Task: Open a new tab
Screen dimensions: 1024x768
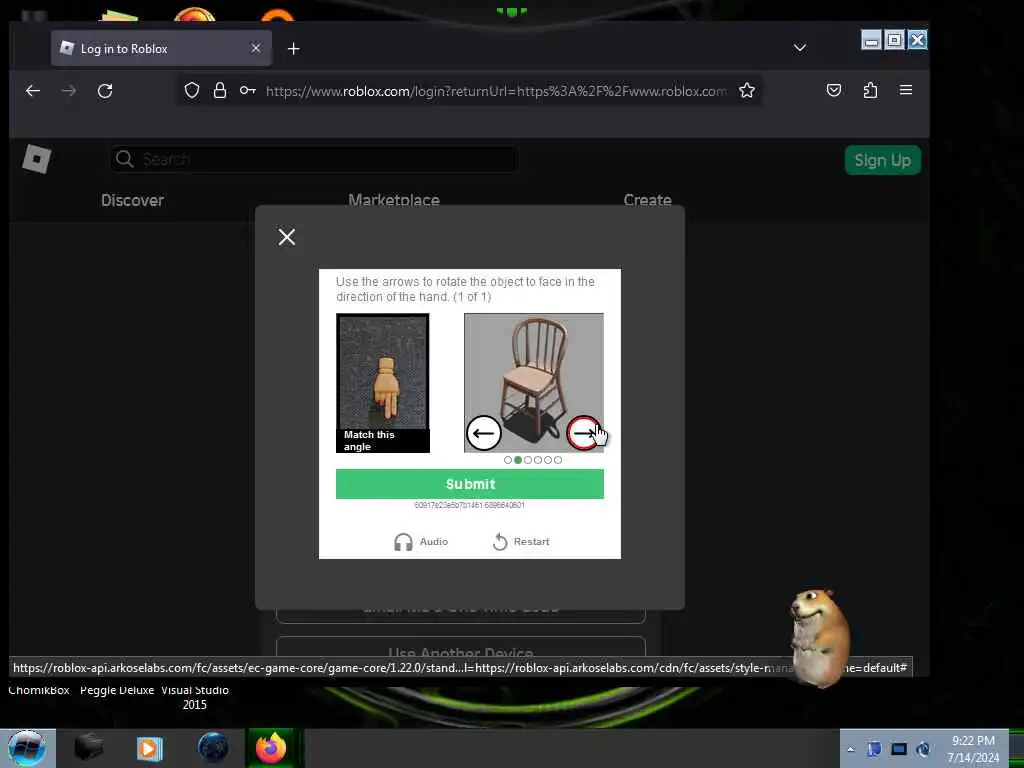Action: [x=293, y=49]
